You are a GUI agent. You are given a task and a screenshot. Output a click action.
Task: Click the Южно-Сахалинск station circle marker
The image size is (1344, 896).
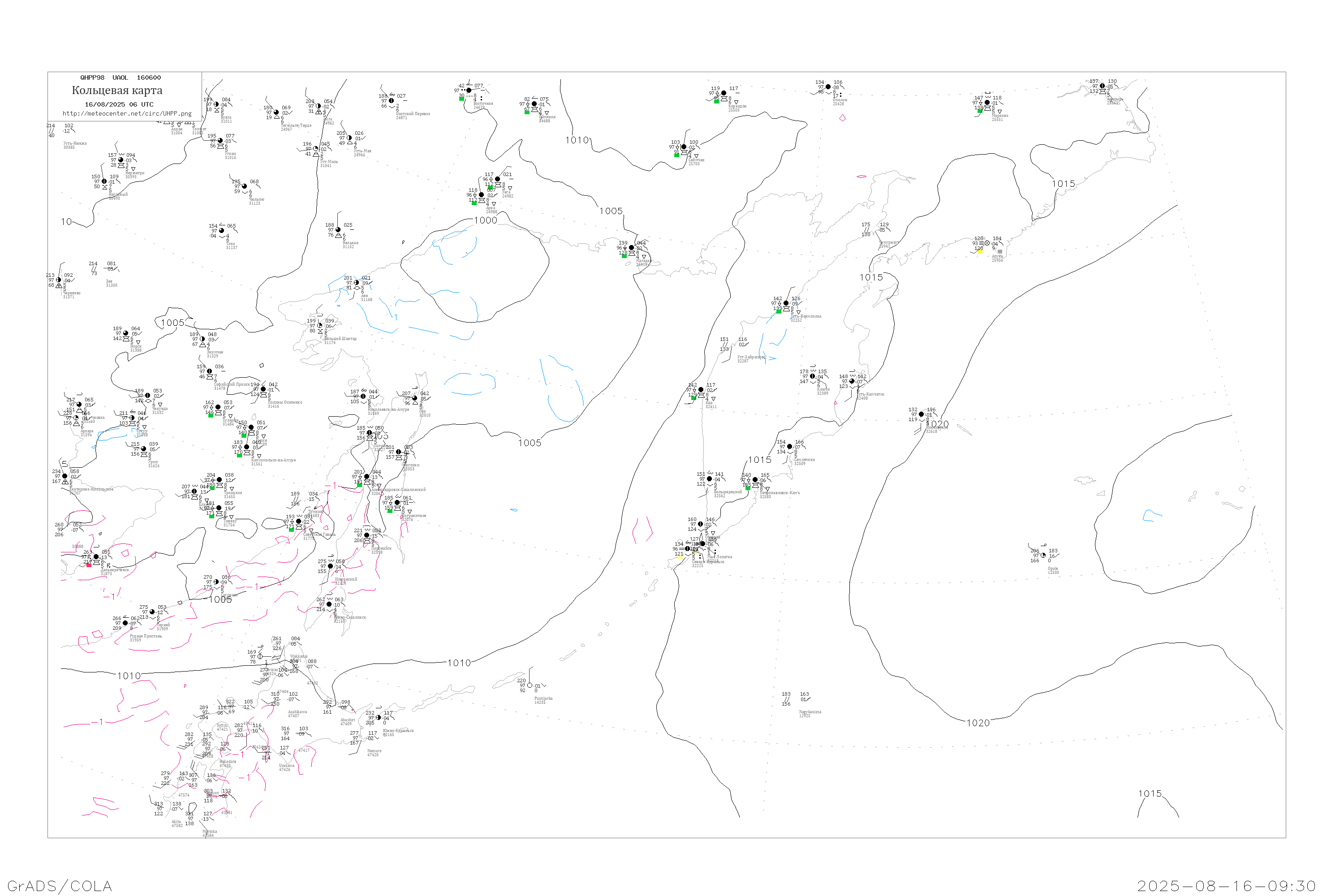pyautogui.click(x=328, y=604)
